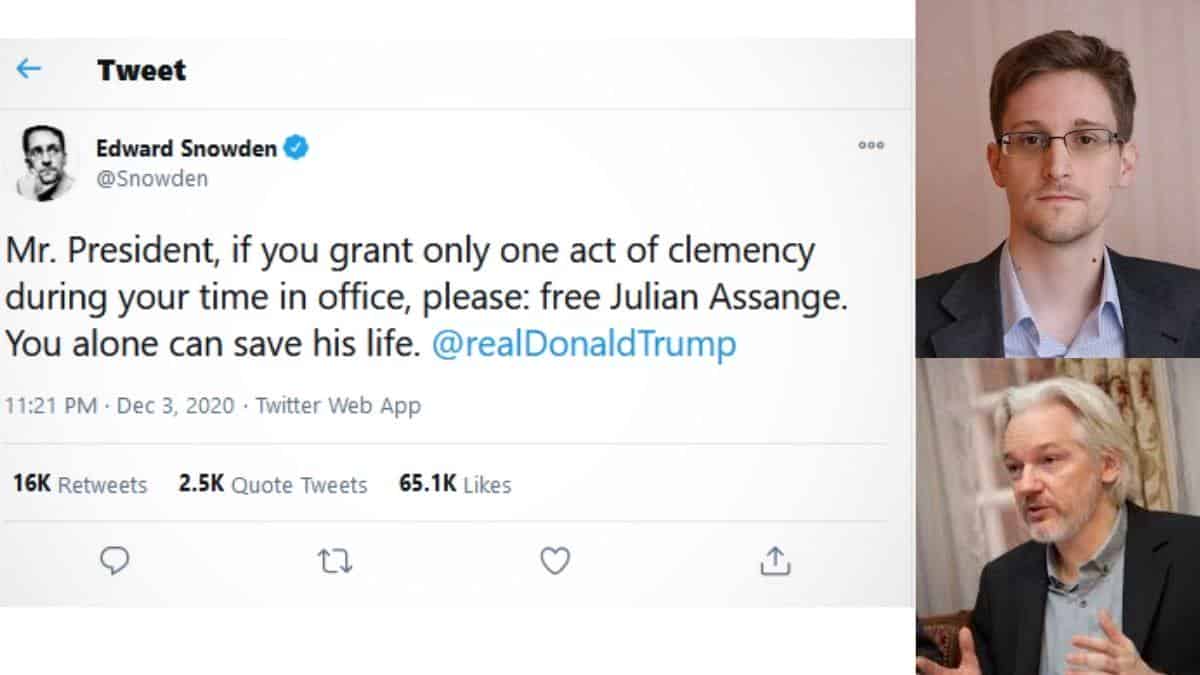
Task: Click the Tweet header title
Action: (141, 70)
